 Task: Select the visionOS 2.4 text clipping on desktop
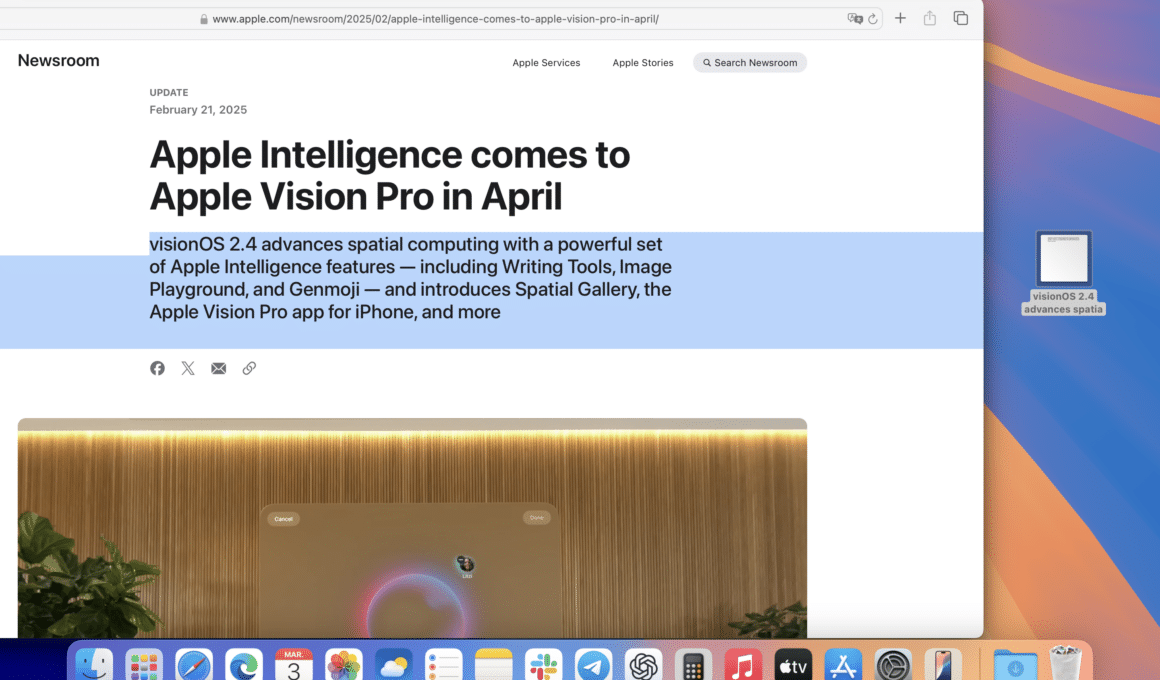1063,273
